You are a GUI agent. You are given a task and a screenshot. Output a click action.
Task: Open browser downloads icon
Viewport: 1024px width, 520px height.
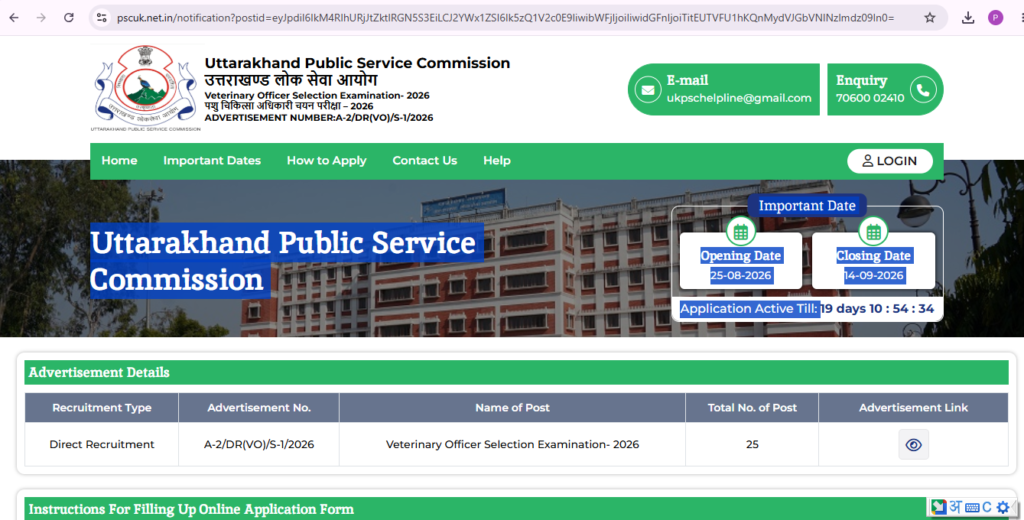(968, 18)
